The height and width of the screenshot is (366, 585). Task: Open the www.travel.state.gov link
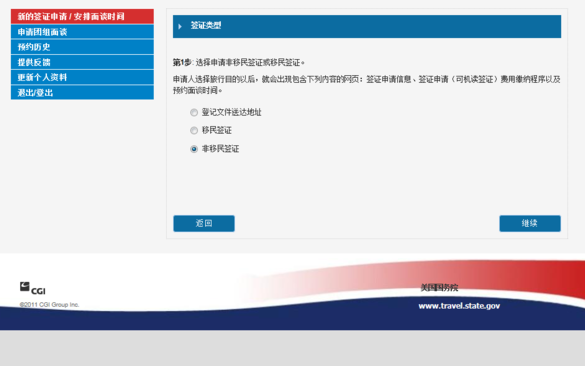coord(459,306)
